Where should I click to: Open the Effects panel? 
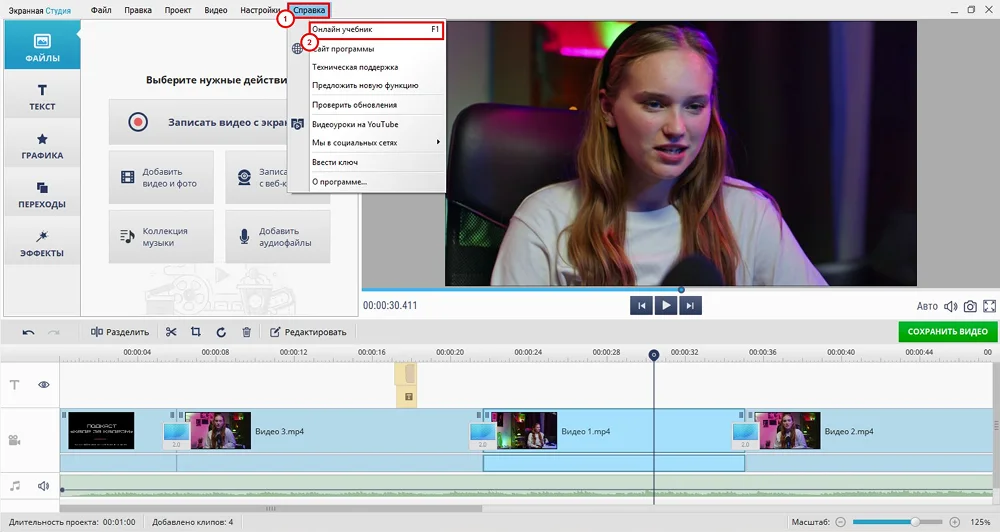42,243
